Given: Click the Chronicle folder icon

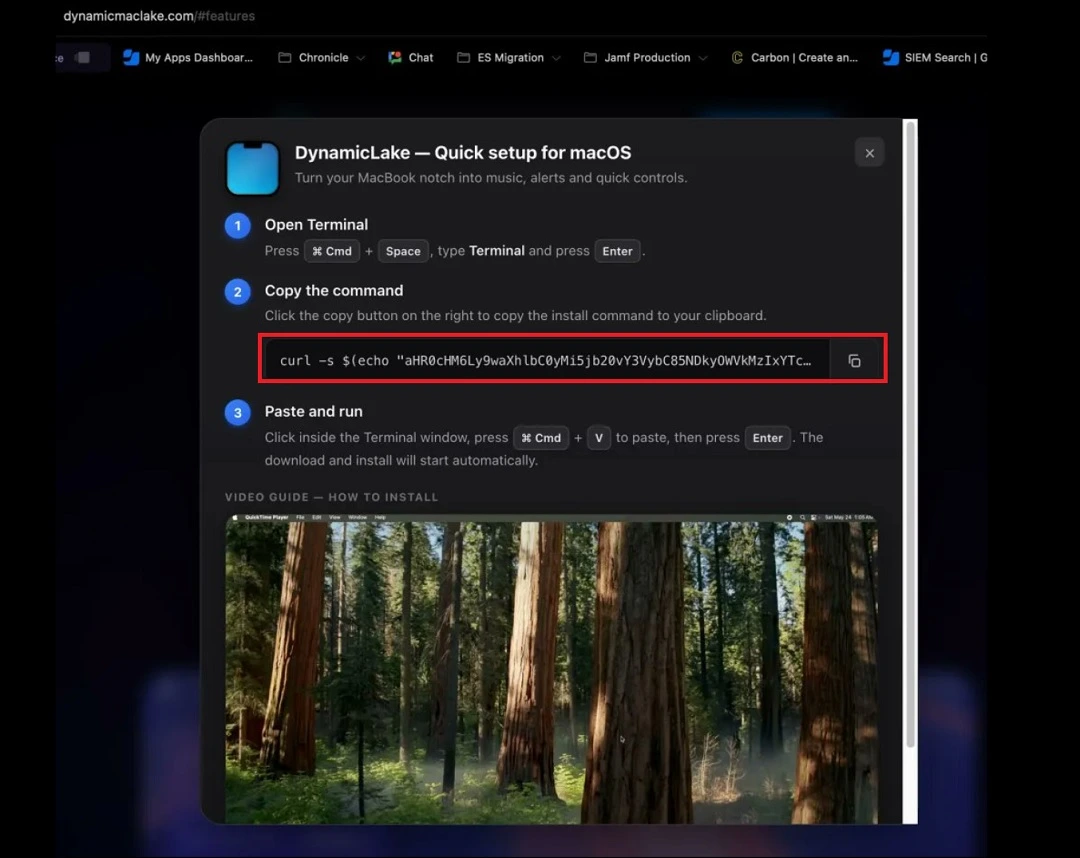Looking at the screenshot, I should click(284, 58).
